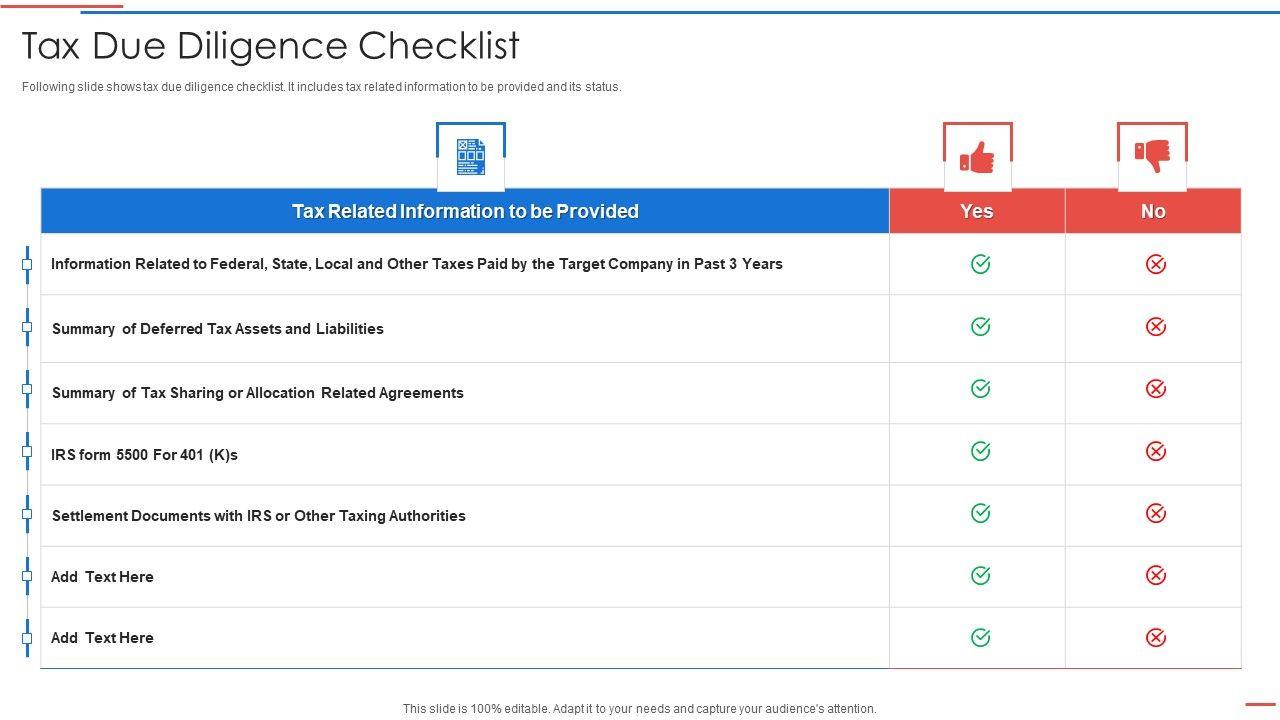
Task: Click the blue checklist document icon
Action: click(470, 157)
